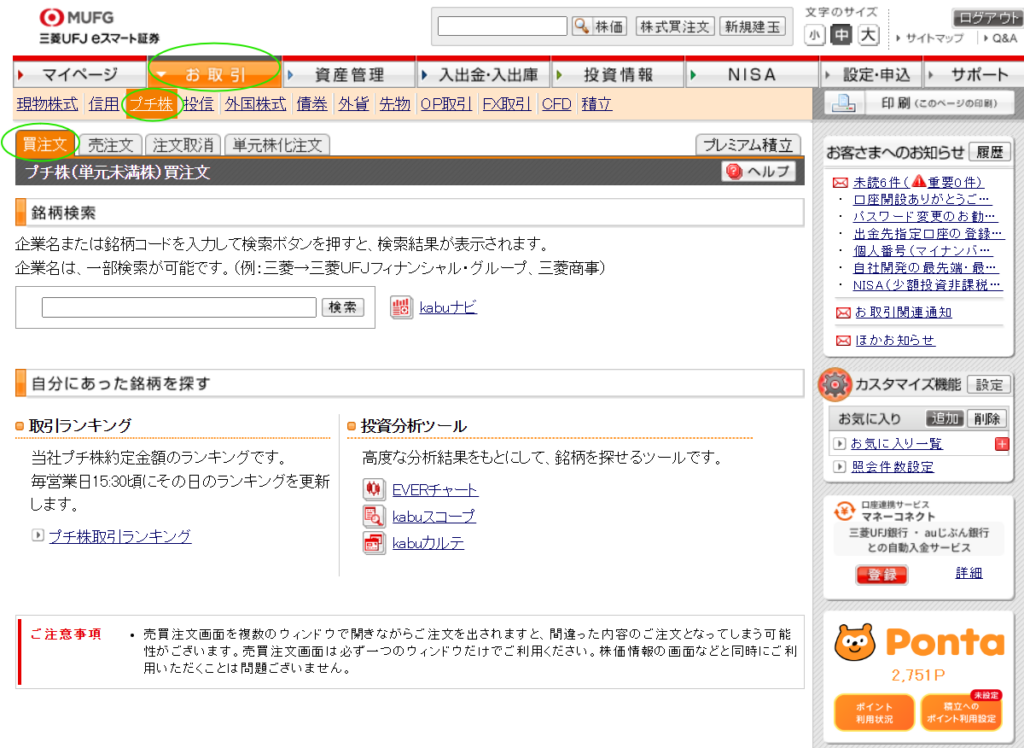Switch to the 売注文 tab
The height and width of the screenshot is (748, 1024).
(x=110, y=145)
